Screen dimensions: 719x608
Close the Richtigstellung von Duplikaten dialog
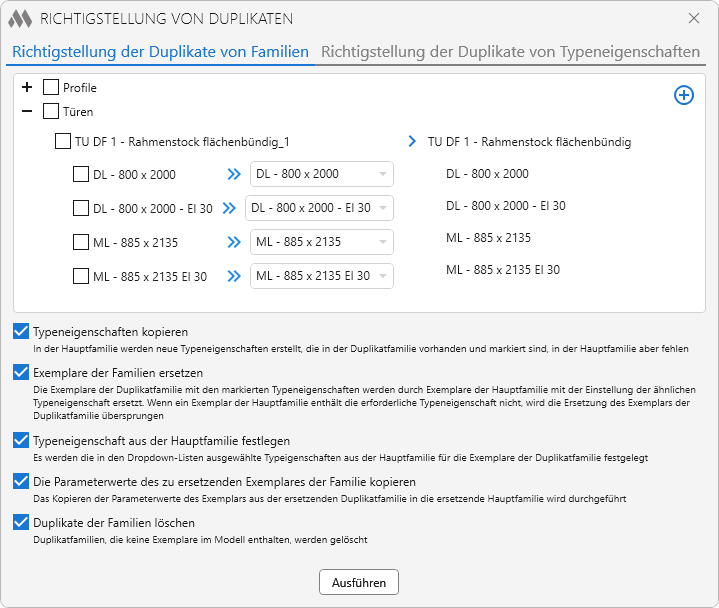(x=694, y=18)
